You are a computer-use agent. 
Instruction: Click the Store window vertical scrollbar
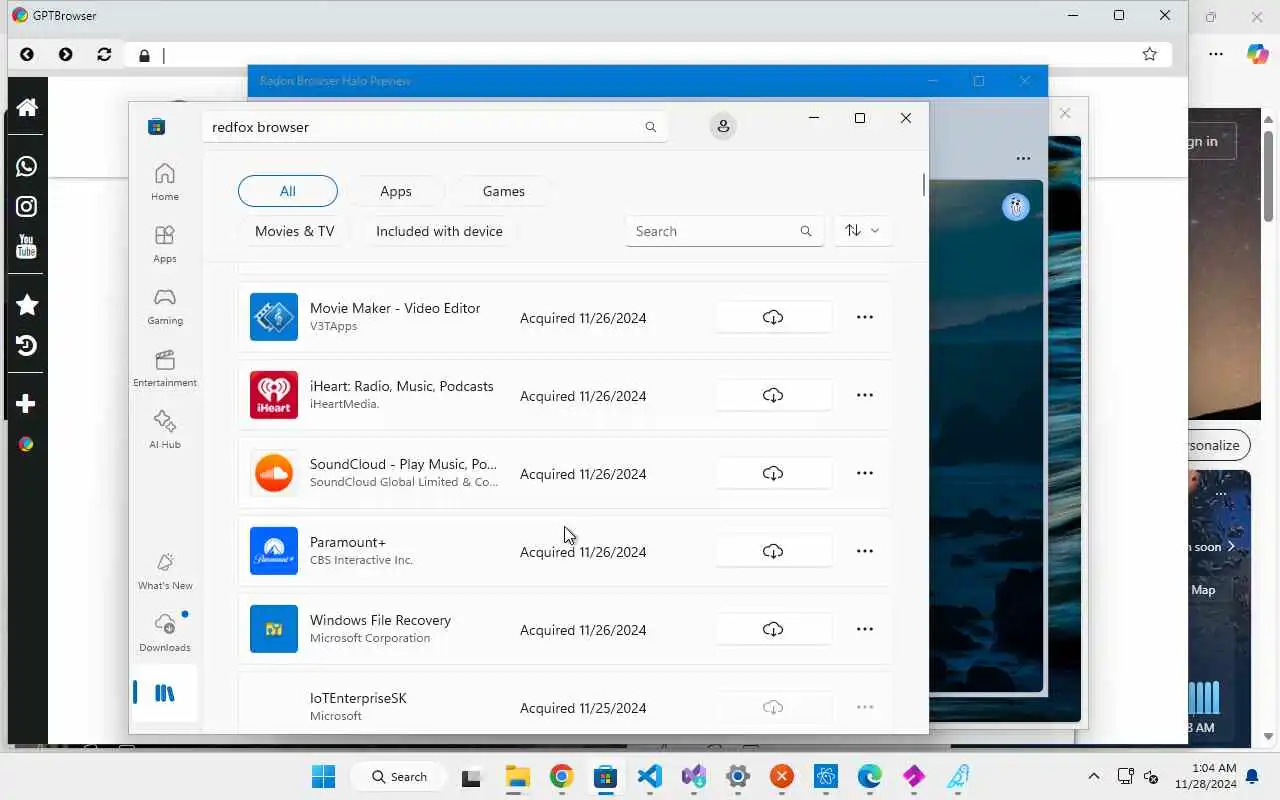coord(923,185)
